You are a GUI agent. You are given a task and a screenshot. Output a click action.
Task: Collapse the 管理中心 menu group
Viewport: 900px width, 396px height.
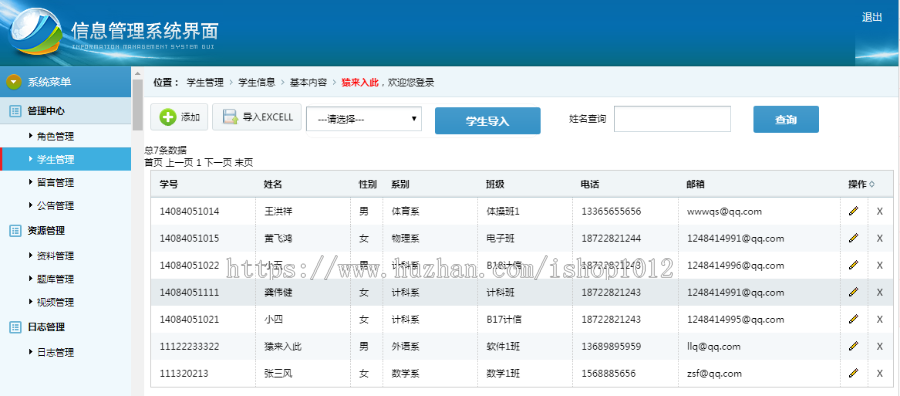click(65, 111)
